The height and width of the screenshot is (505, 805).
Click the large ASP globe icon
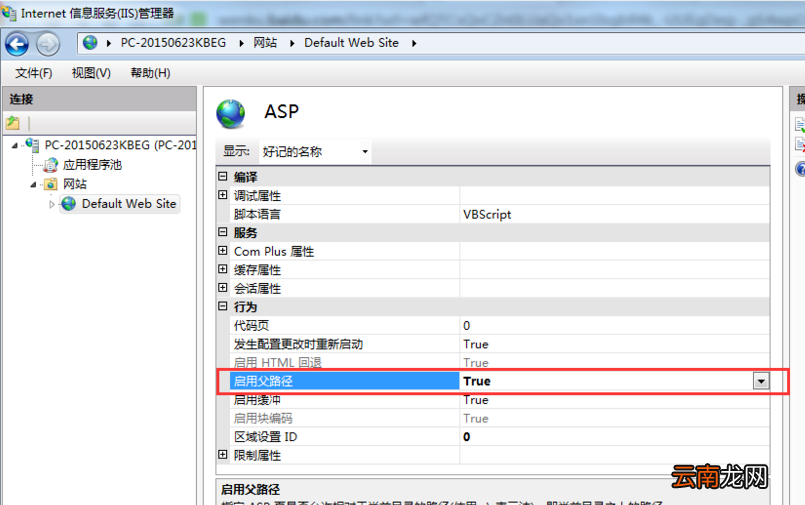click(x=231, y=113)
